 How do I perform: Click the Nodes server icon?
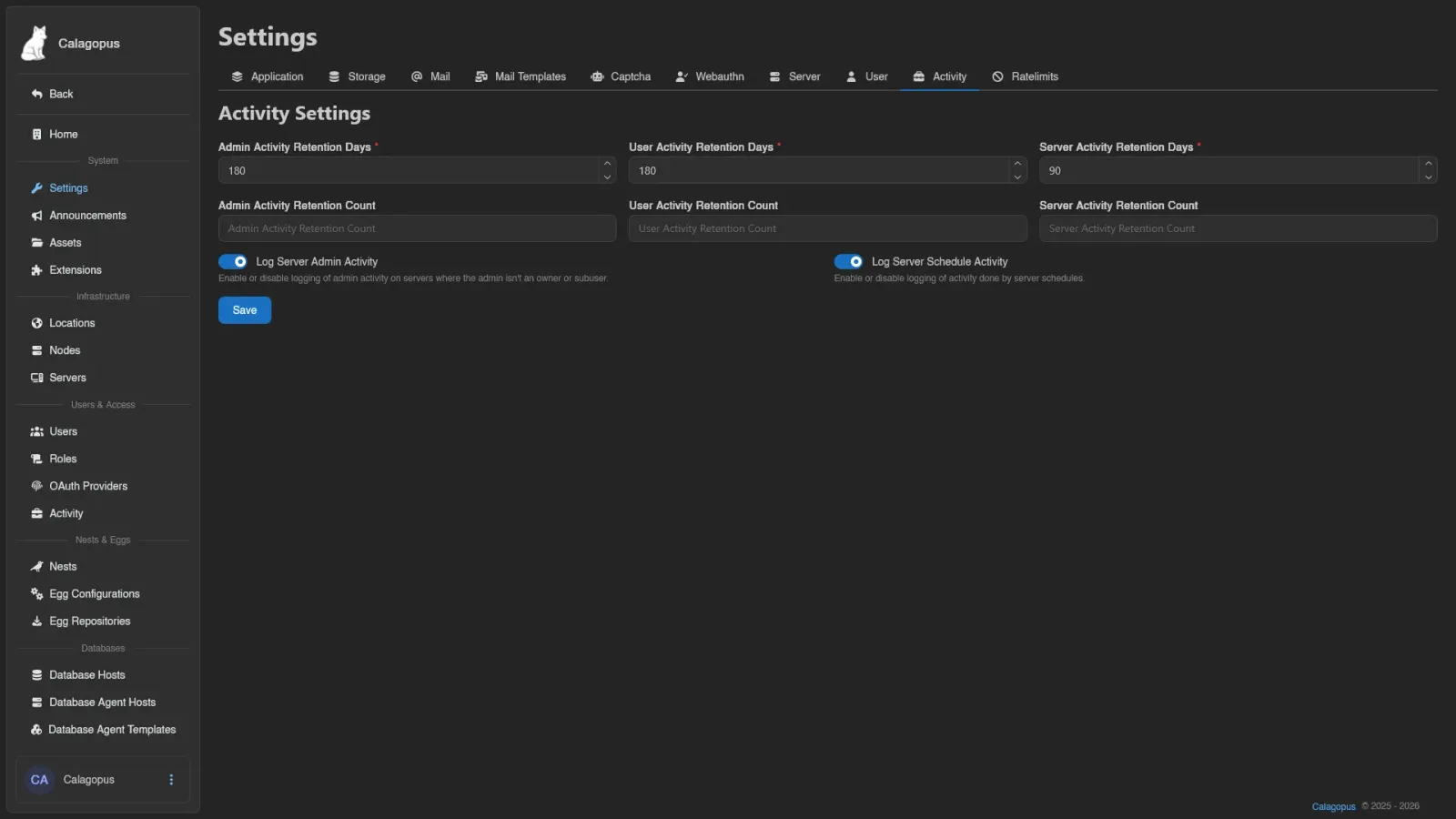[x=36, y=350]
